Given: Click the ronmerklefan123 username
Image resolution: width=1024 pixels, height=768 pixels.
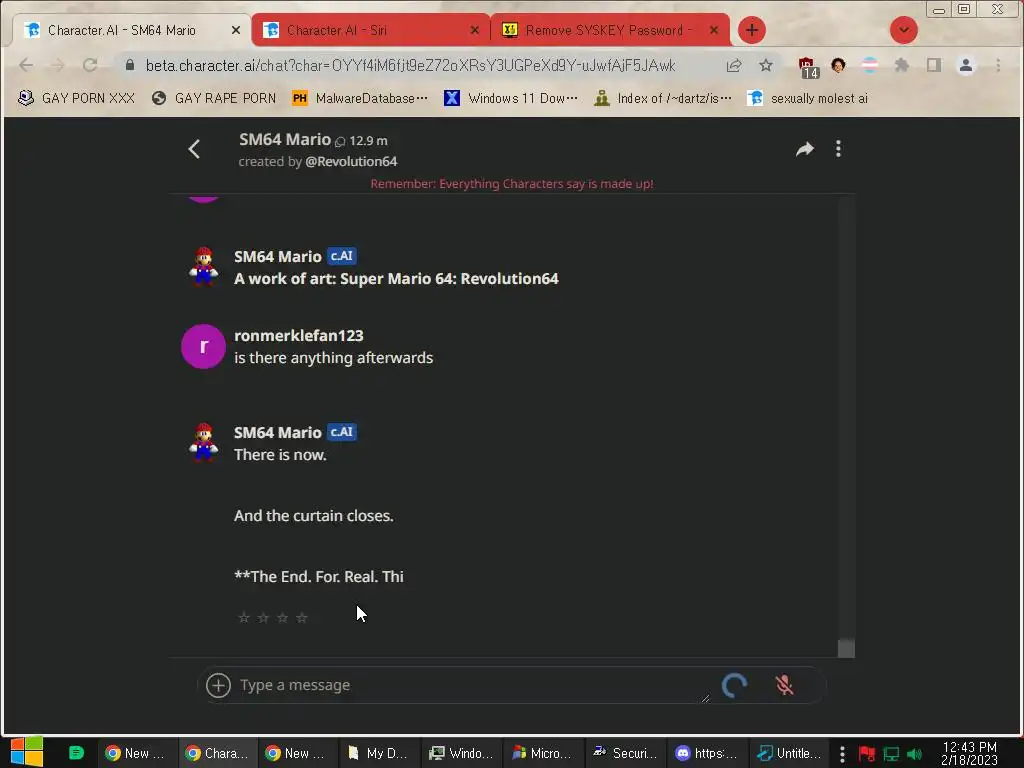Looking at the screenshot, I should click(x=298, y=335).
